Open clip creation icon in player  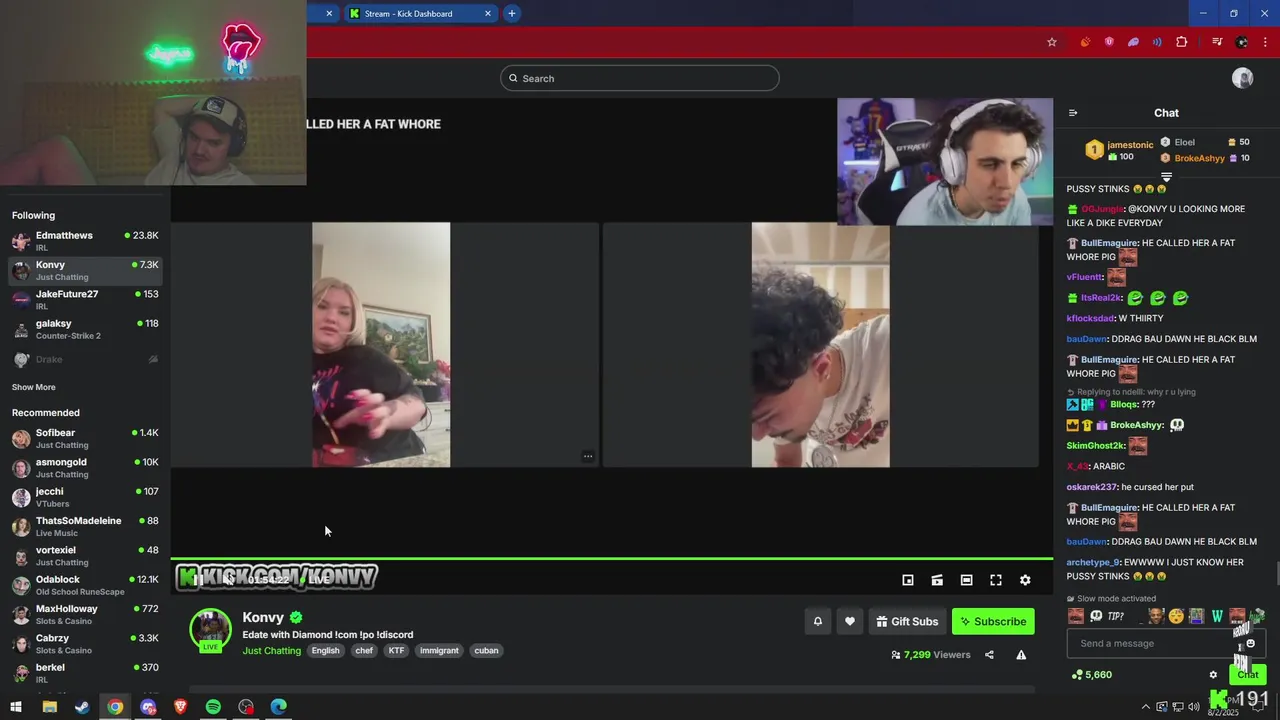[937, 580]
